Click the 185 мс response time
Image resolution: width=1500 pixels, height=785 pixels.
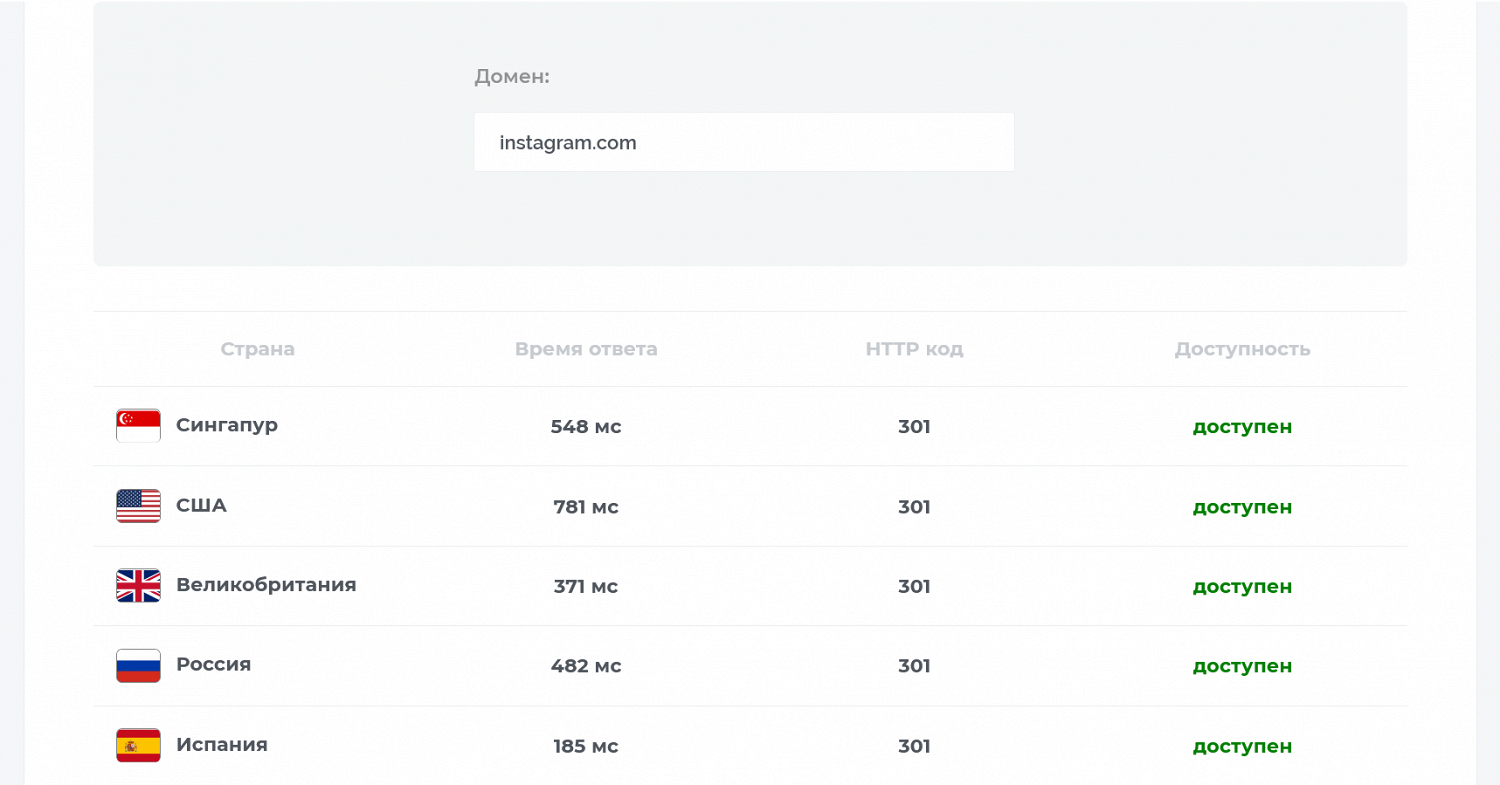(586, 746)
